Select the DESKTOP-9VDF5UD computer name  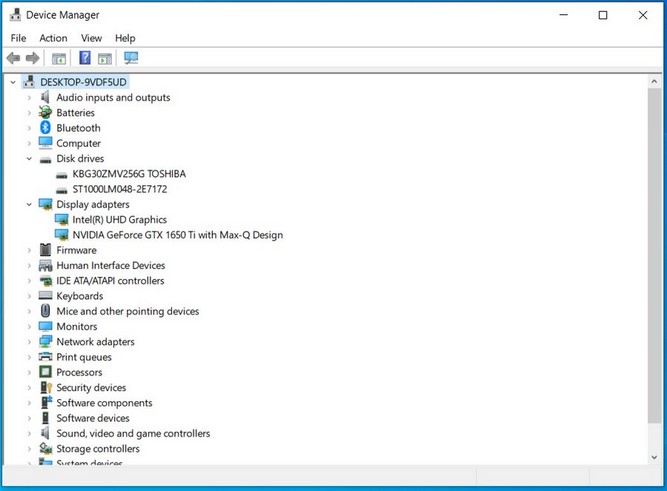[83, 82]
